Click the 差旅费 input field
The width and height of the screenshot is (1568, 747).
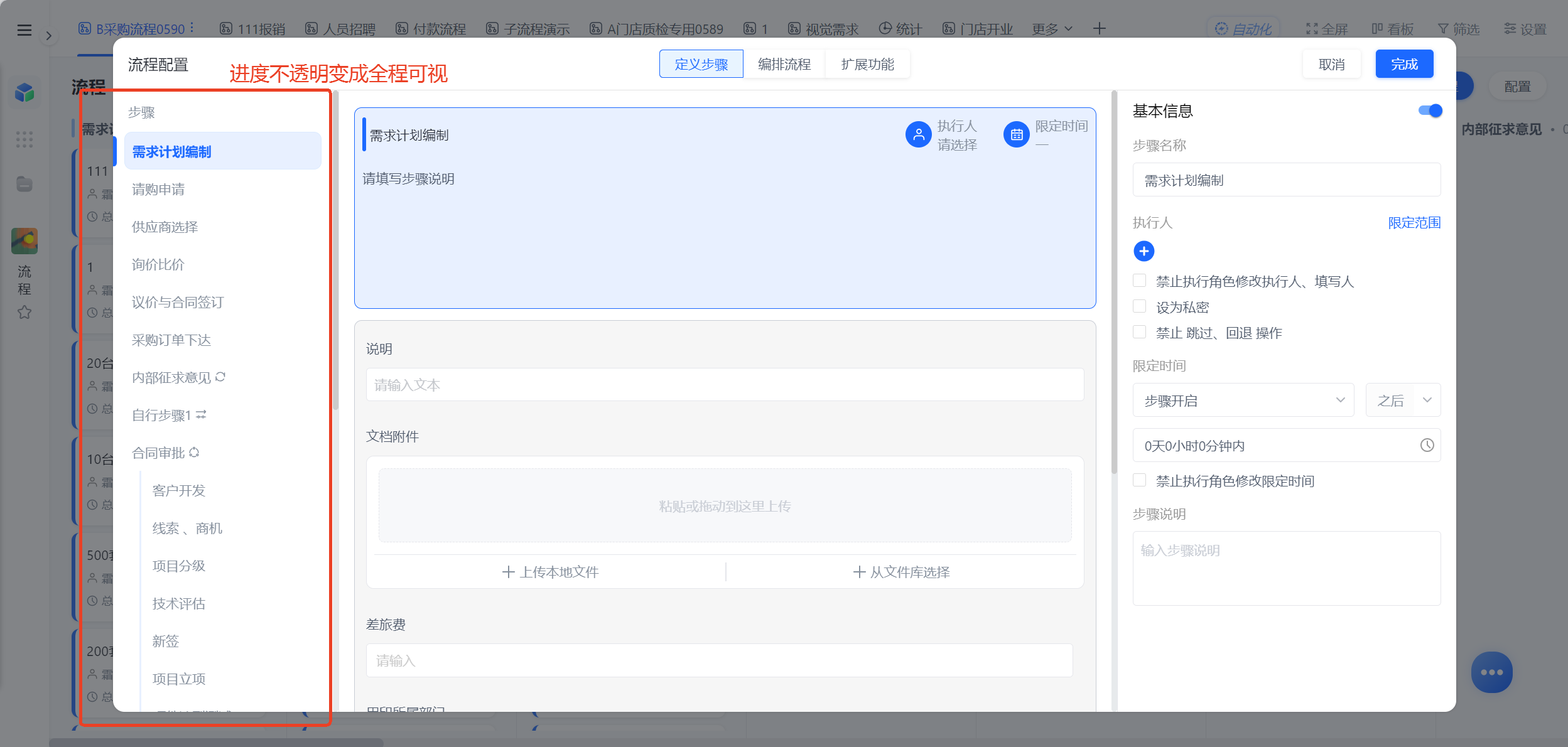click(719, 660)
